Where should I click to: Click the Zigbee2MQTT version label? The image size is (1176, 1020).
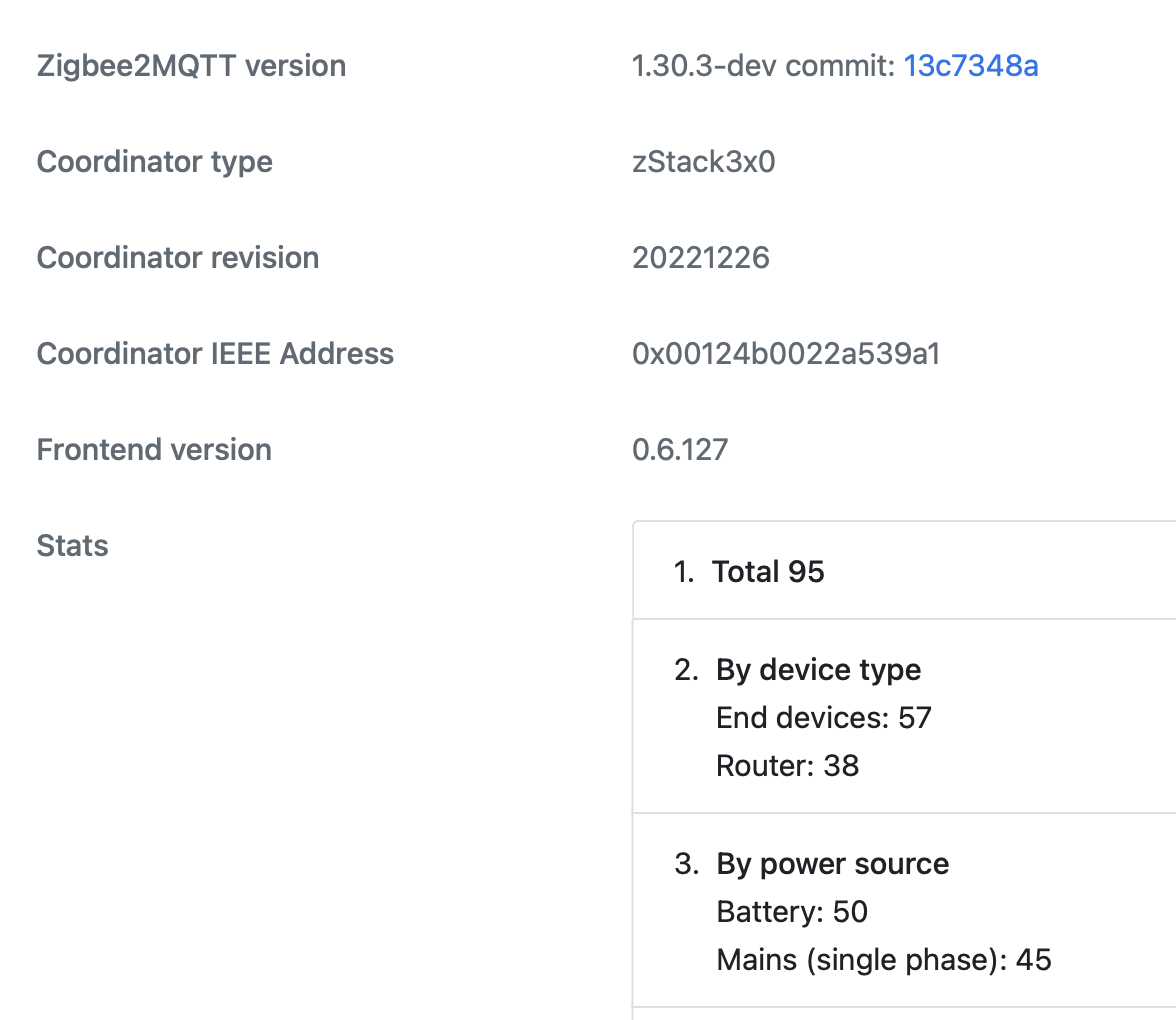pyautogui.click(x=191, y=66)
